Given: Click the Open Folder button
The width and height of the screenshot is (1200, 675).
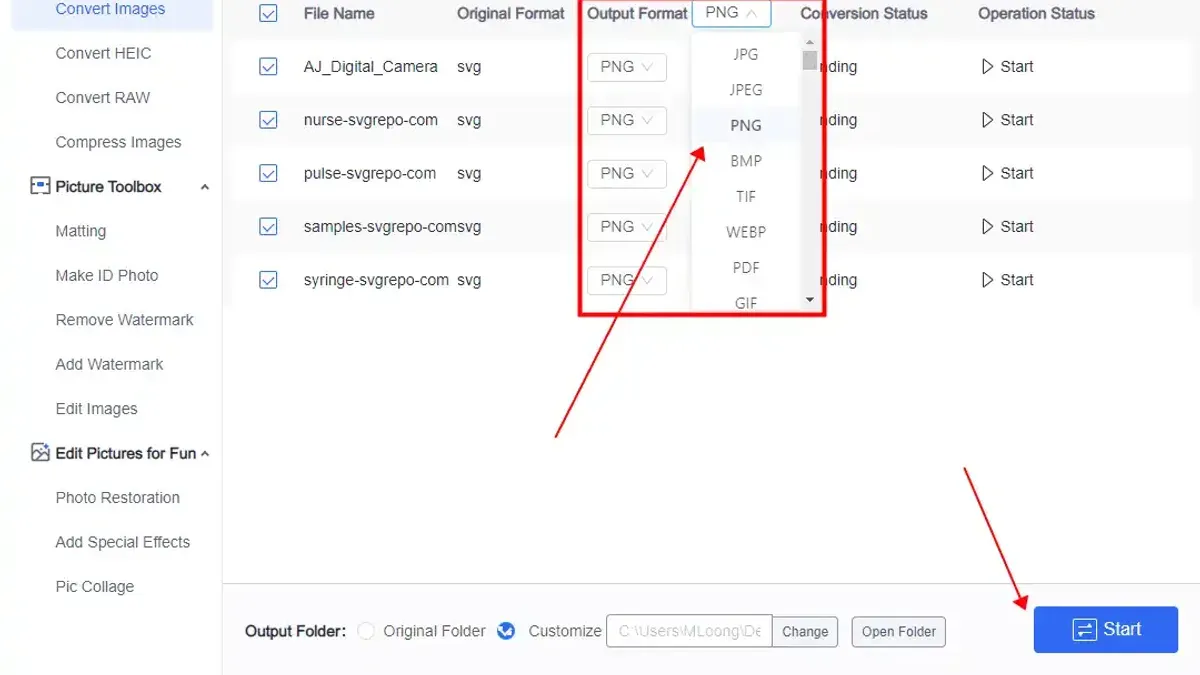Looking at the screenshot, I should (x=899, y=632).
